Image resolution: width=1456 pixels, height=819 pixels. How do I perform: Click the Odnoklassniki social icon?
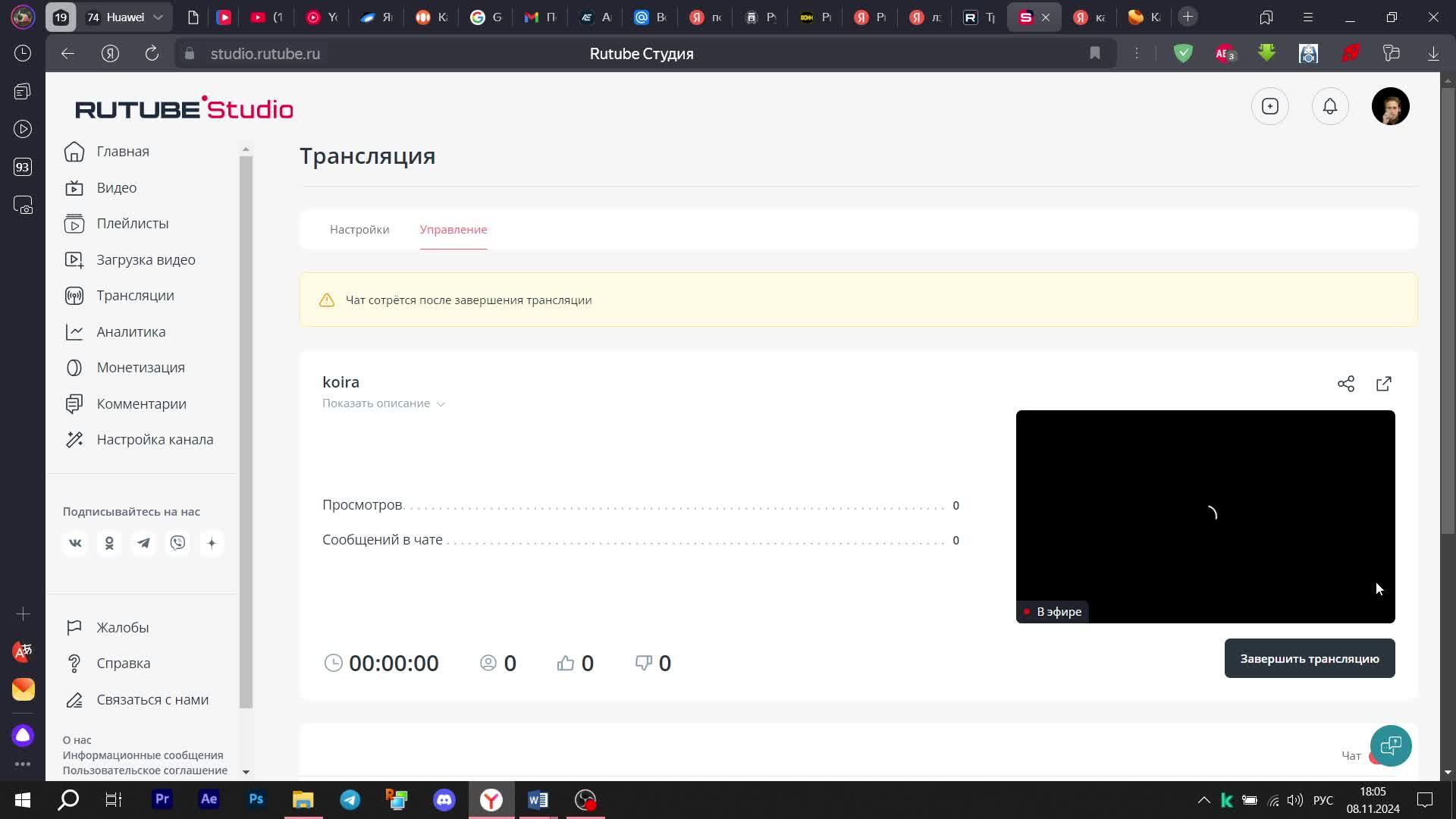(x=109, y=543)
